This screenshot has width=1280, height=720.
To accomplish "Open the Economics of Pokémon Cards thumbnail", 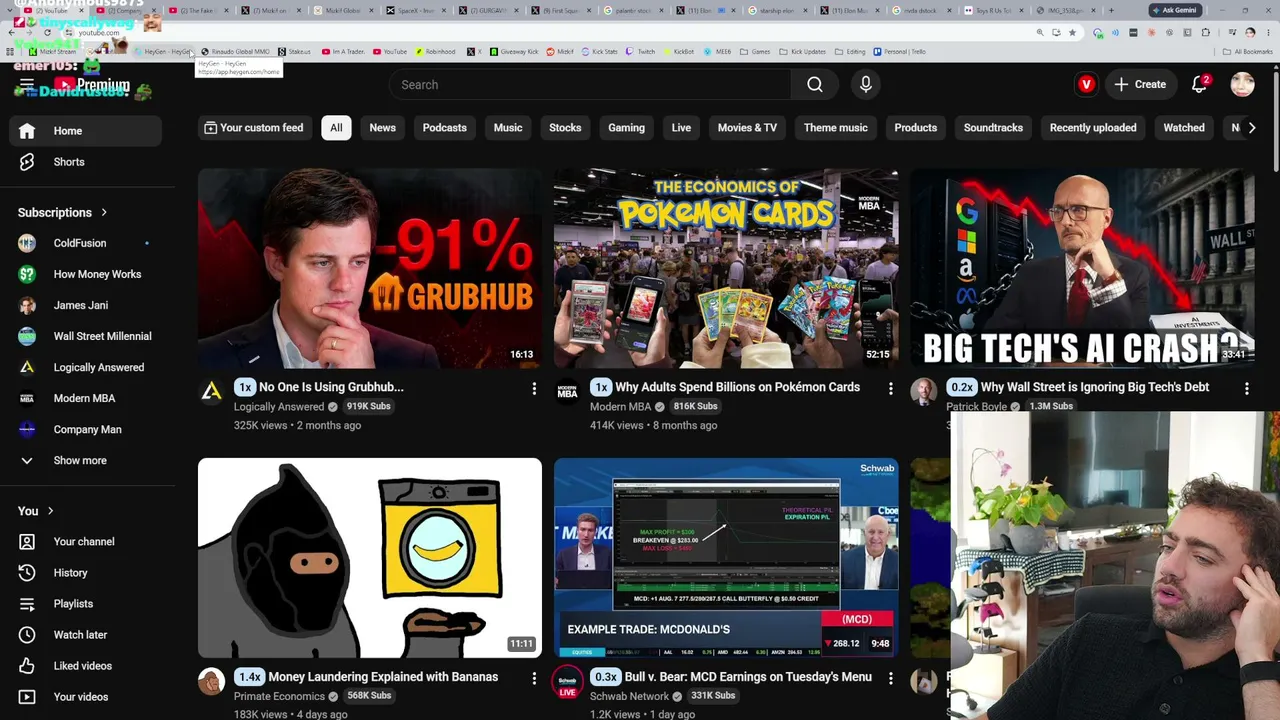I will point(726,268).
